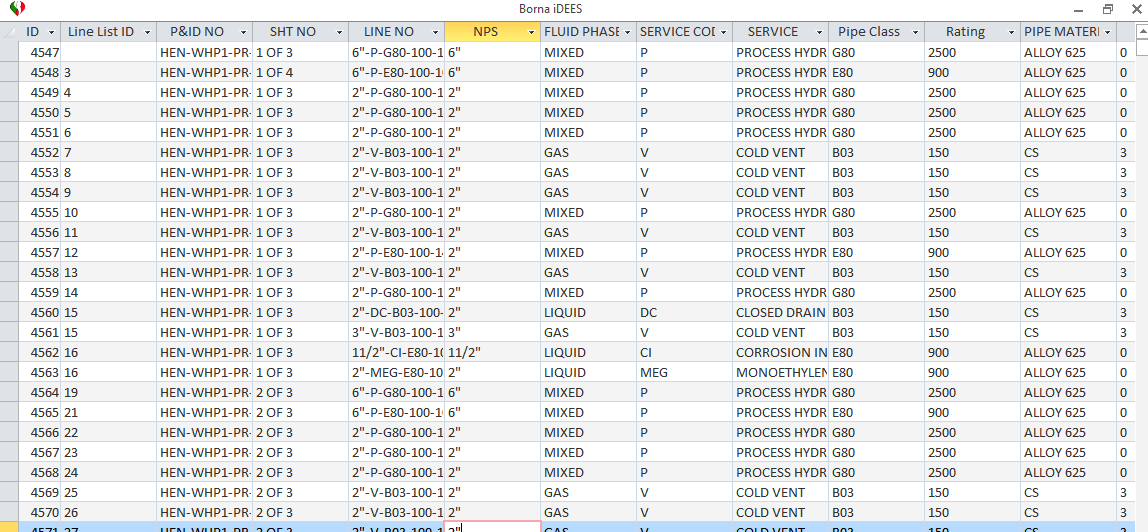Click the LINE NO cell 2"-MEG-E80-10
Screen dimensions: 1148x532
(396, 372)
